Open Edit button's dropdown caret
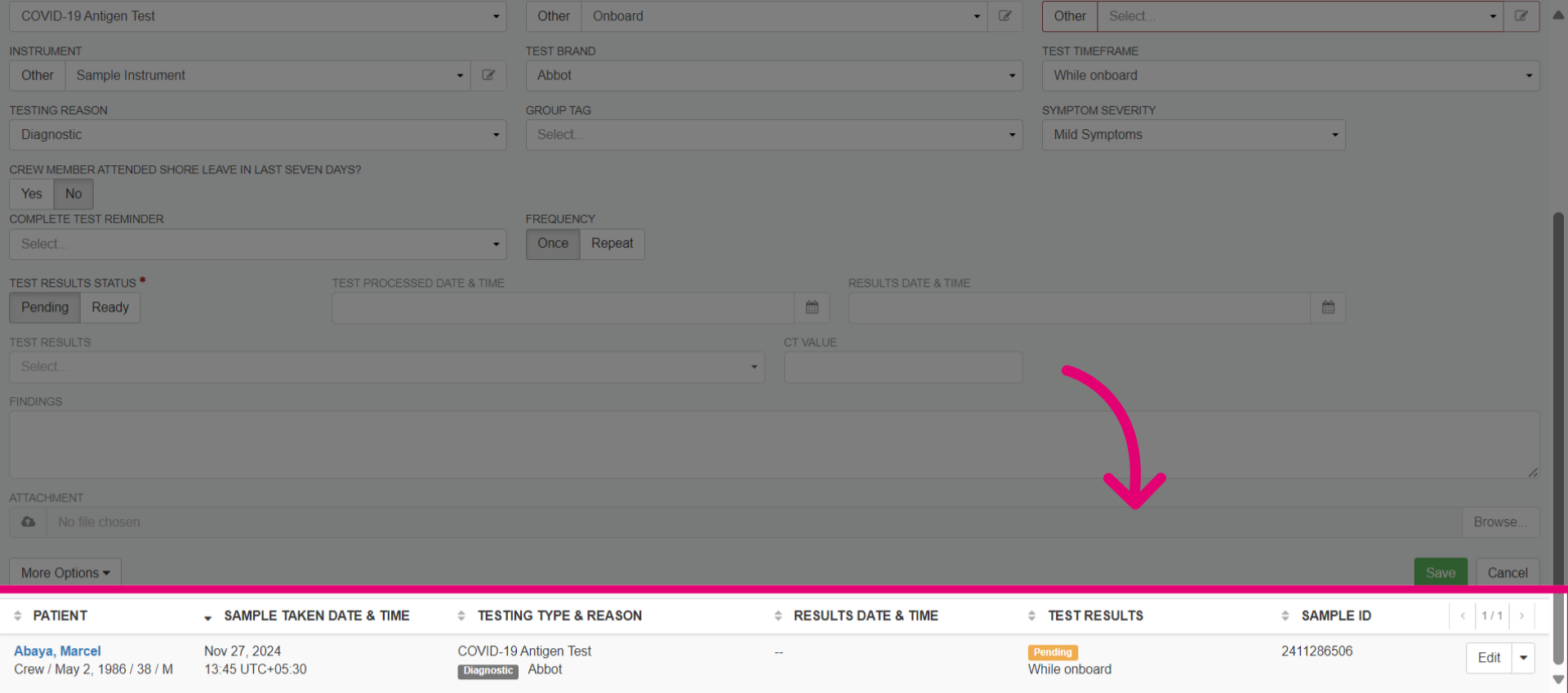Screen dimensions: 1568x693 point(1523,658)
